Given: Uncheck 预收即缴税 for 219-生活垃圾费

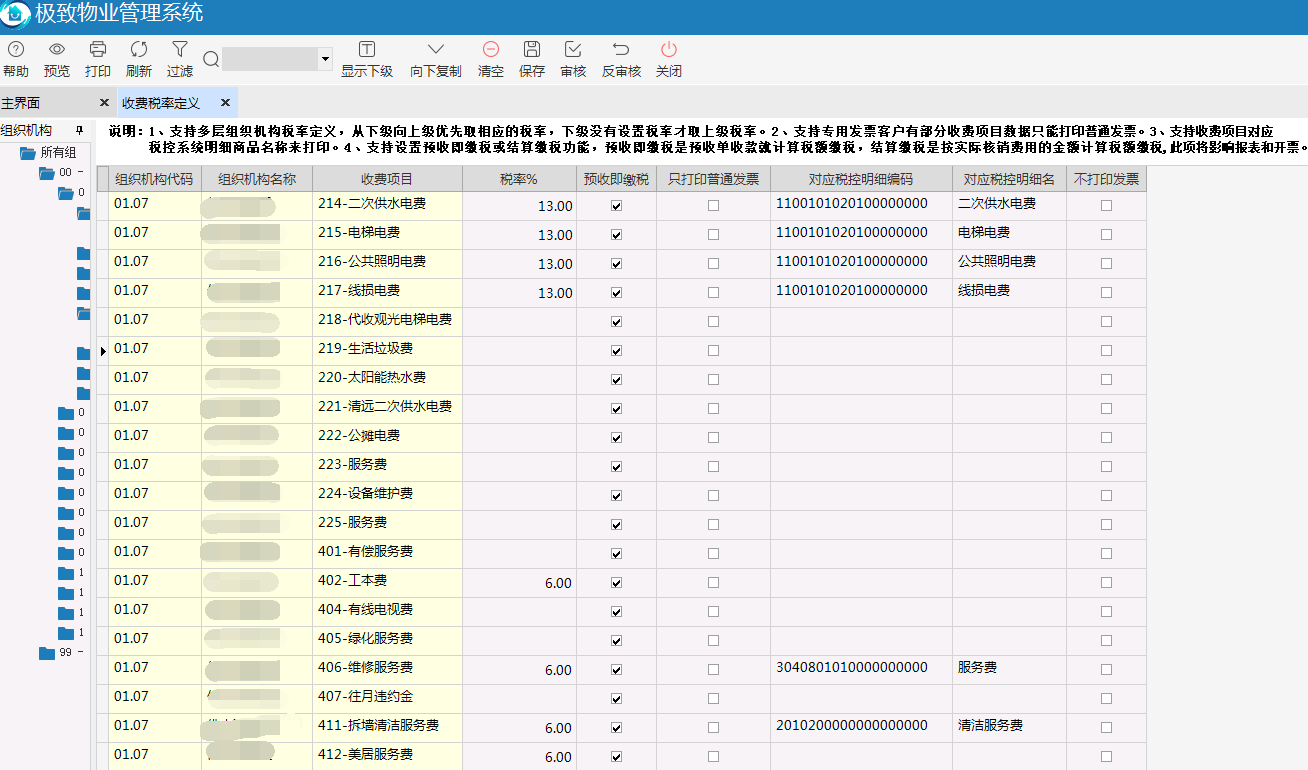Looking at the screenshot, I should (x=616, y=351).
